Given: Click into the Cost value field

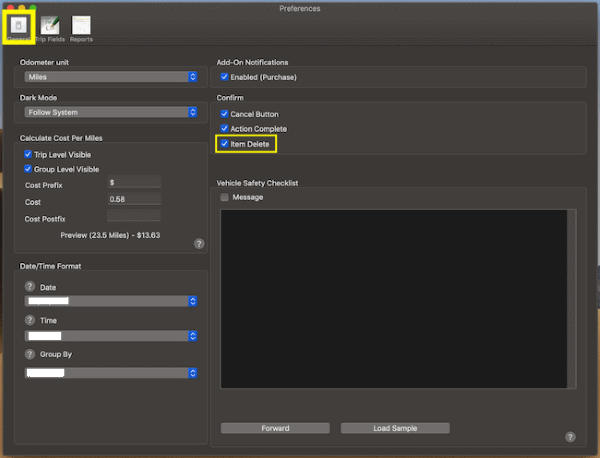Looking at the screenshot, I should (x=134, y=199).
